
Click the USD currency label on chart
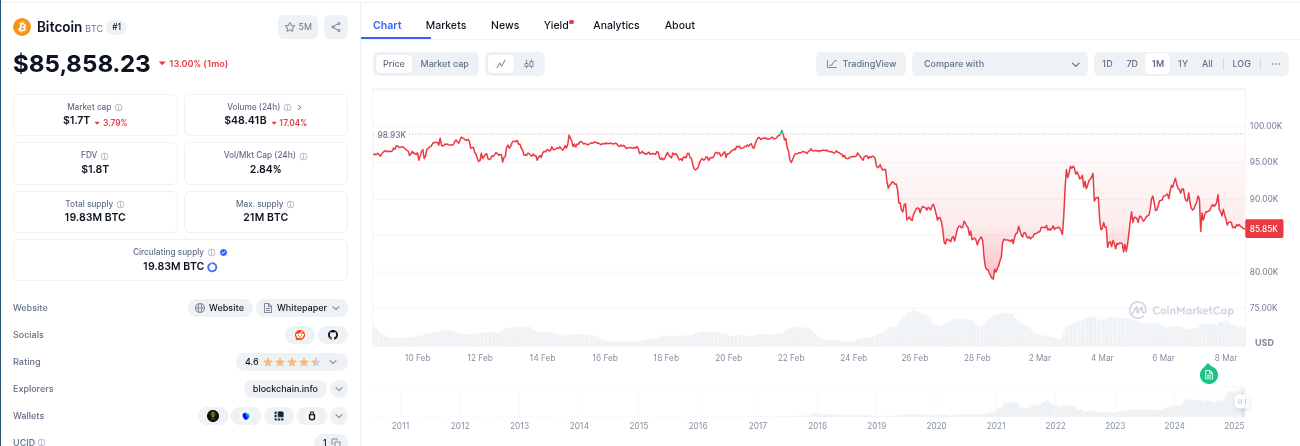[x=1264, y=342]
